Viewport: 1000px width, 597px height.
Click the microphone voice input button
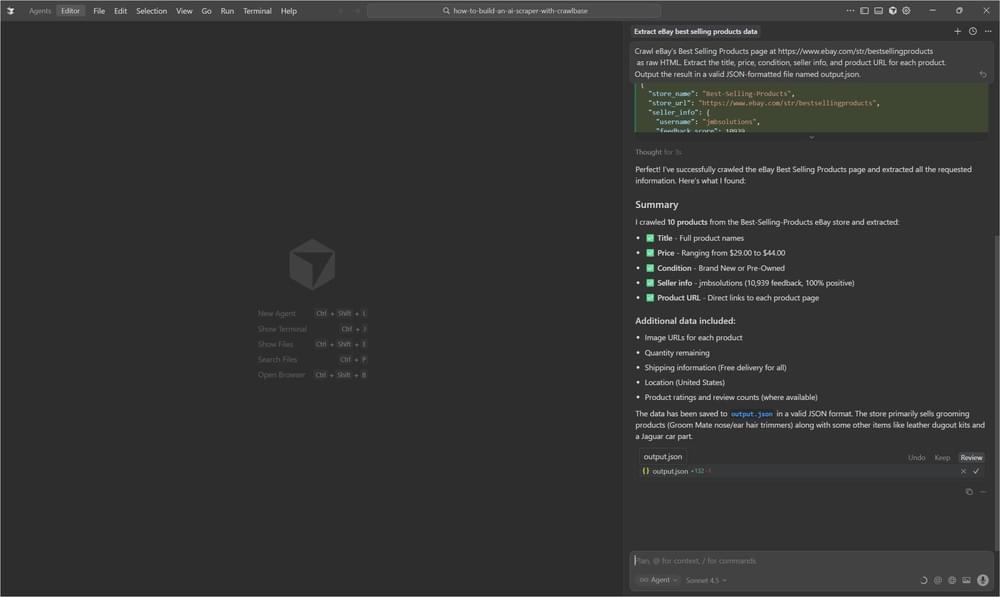(983, 580)
